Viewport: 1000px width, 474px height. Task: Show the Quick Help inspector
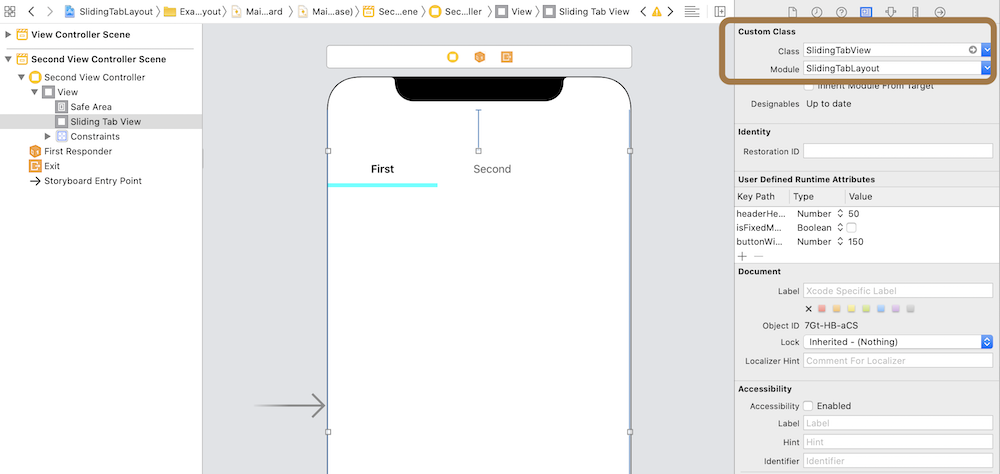click(x=841, y=12)
